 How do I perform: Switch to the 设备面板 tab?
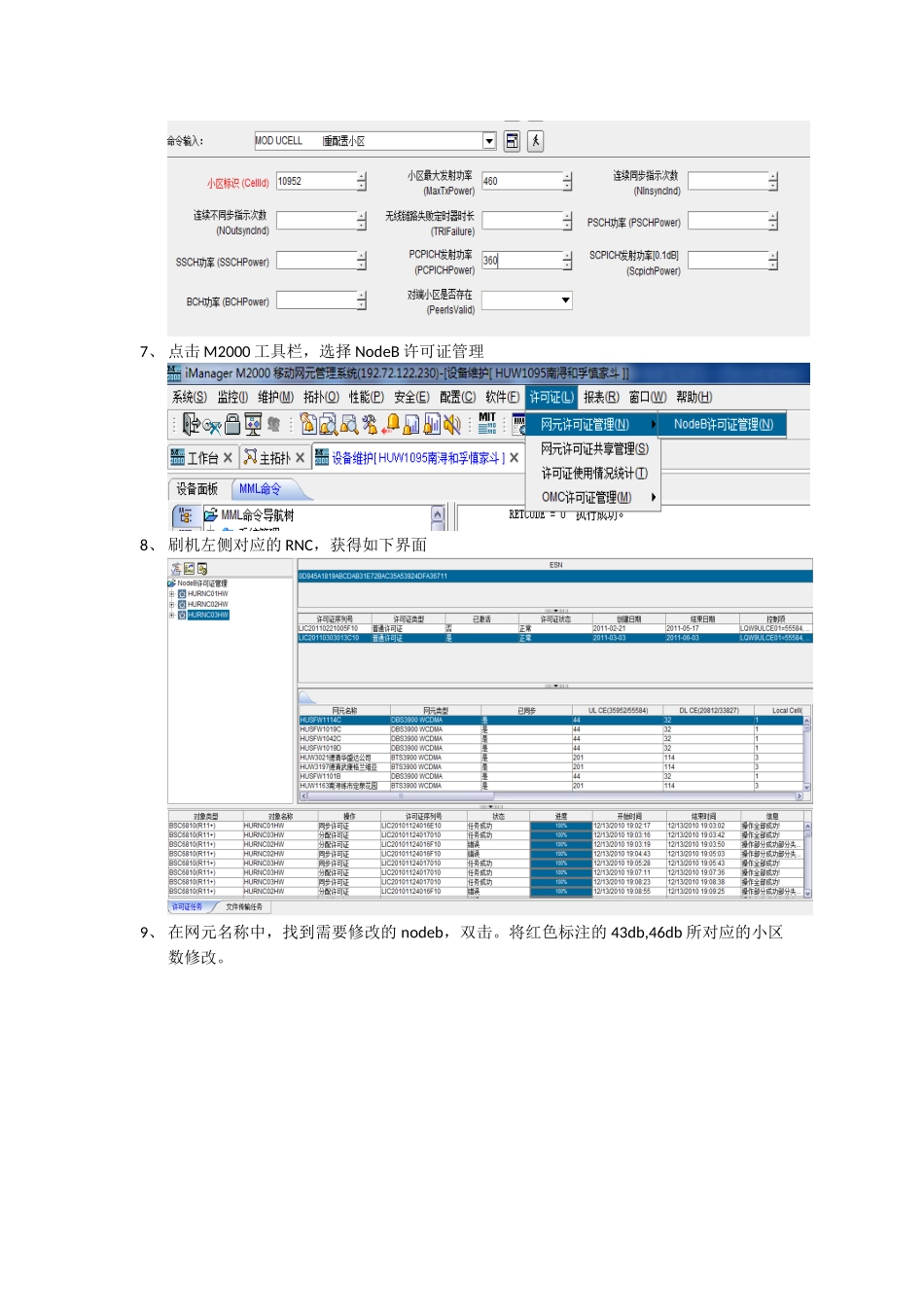click(x=196, y=489)
